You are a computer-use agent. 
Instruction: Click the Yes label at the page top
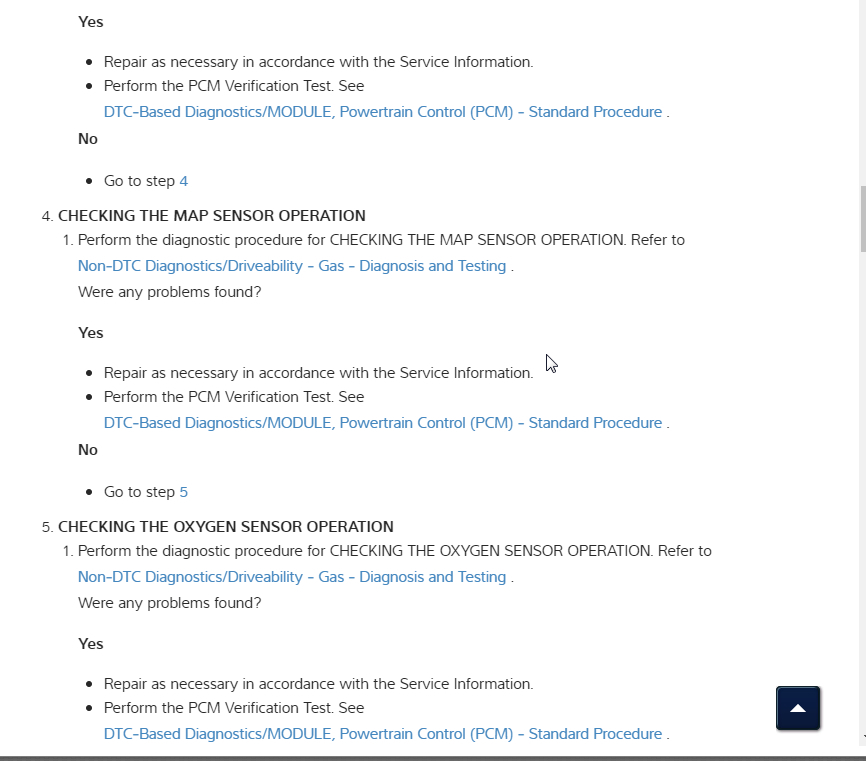pos(91,22)
